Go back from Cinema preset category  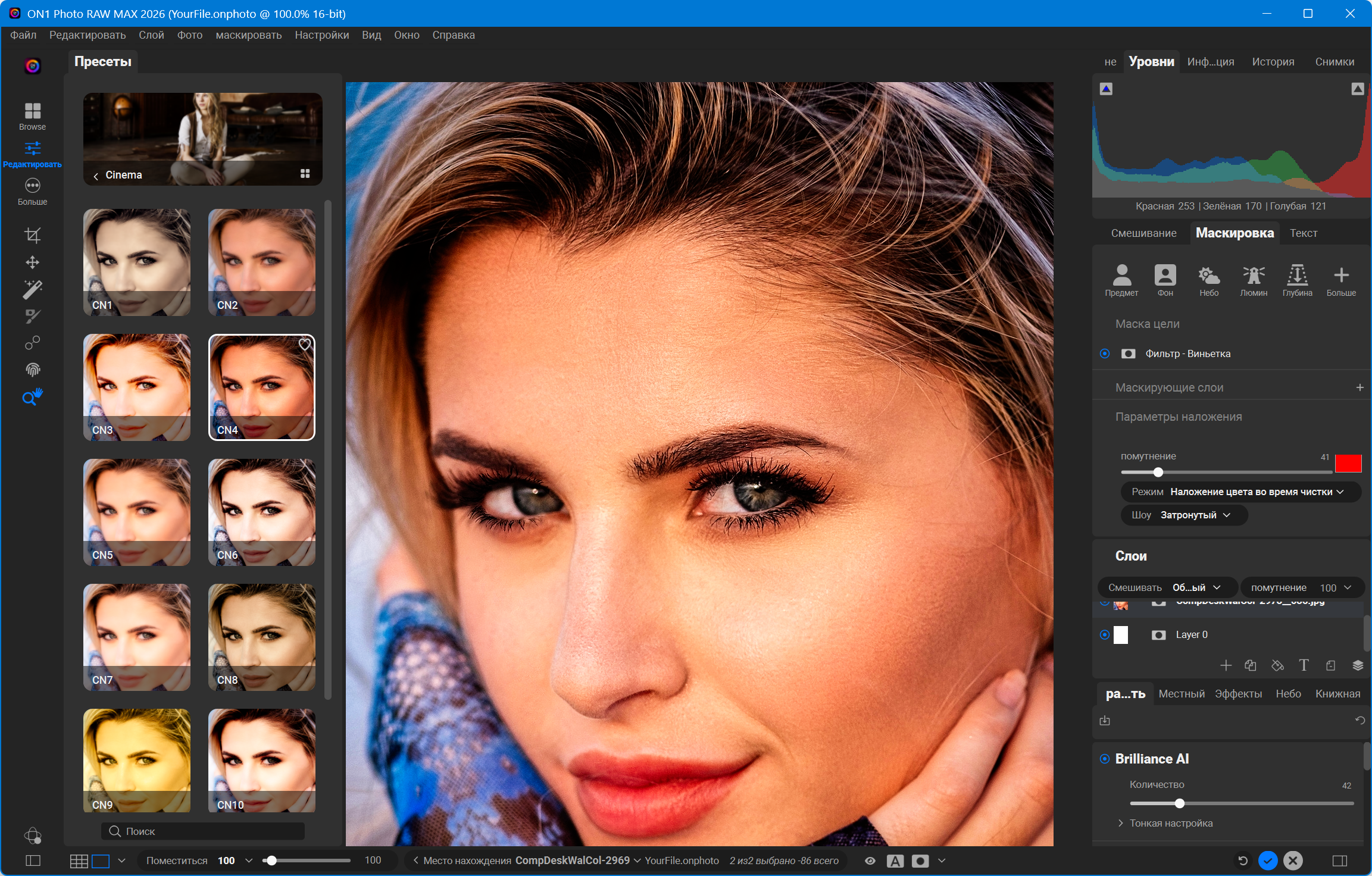(96, 176)
